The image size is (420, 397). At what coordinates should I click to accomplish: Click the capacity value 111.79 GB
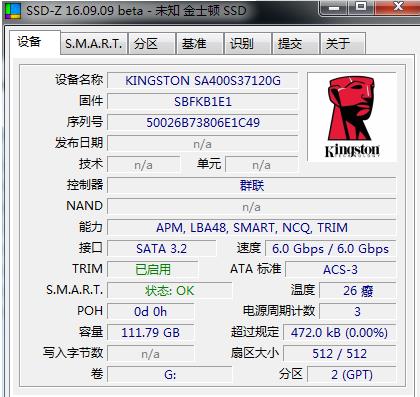point(150,333)
